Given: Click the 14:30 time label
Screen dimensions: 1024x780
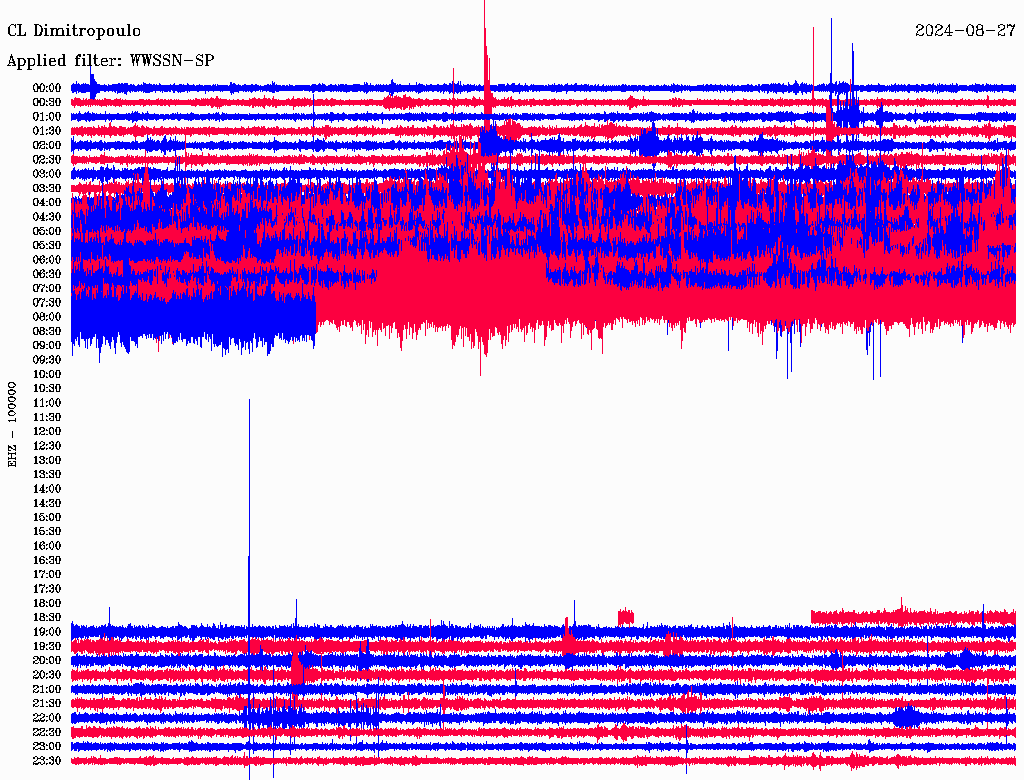Looking at the screenshot, I should point(47,504).
